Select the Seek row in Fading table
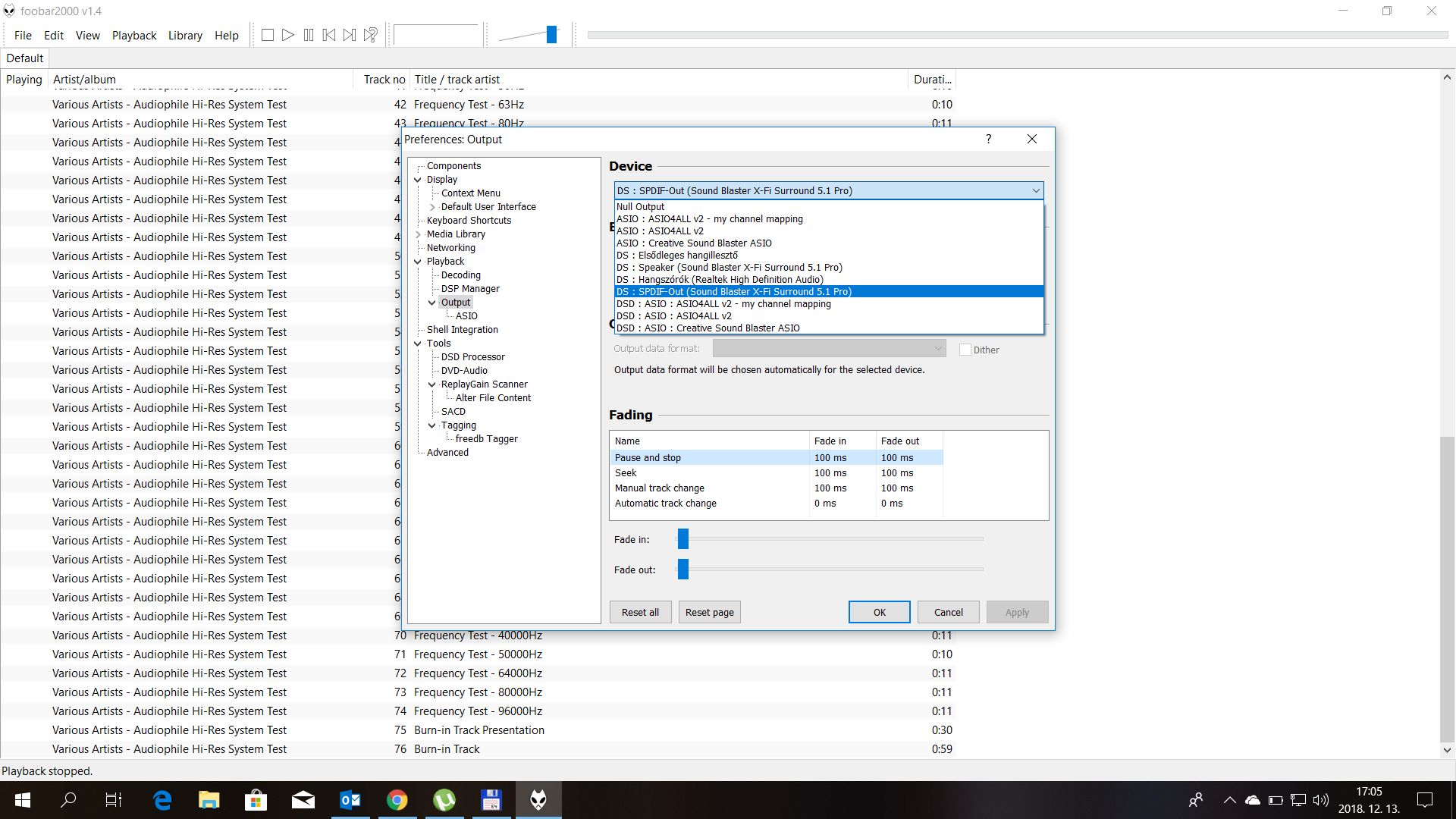Viewport: 1456px width, 819px height. [777, 472]
